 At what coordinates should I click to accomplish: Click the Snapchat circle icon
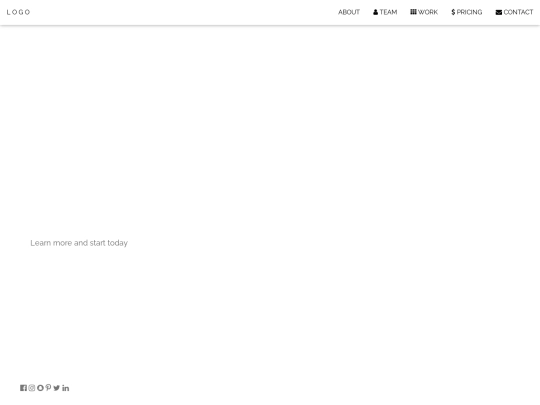point(40,388)
